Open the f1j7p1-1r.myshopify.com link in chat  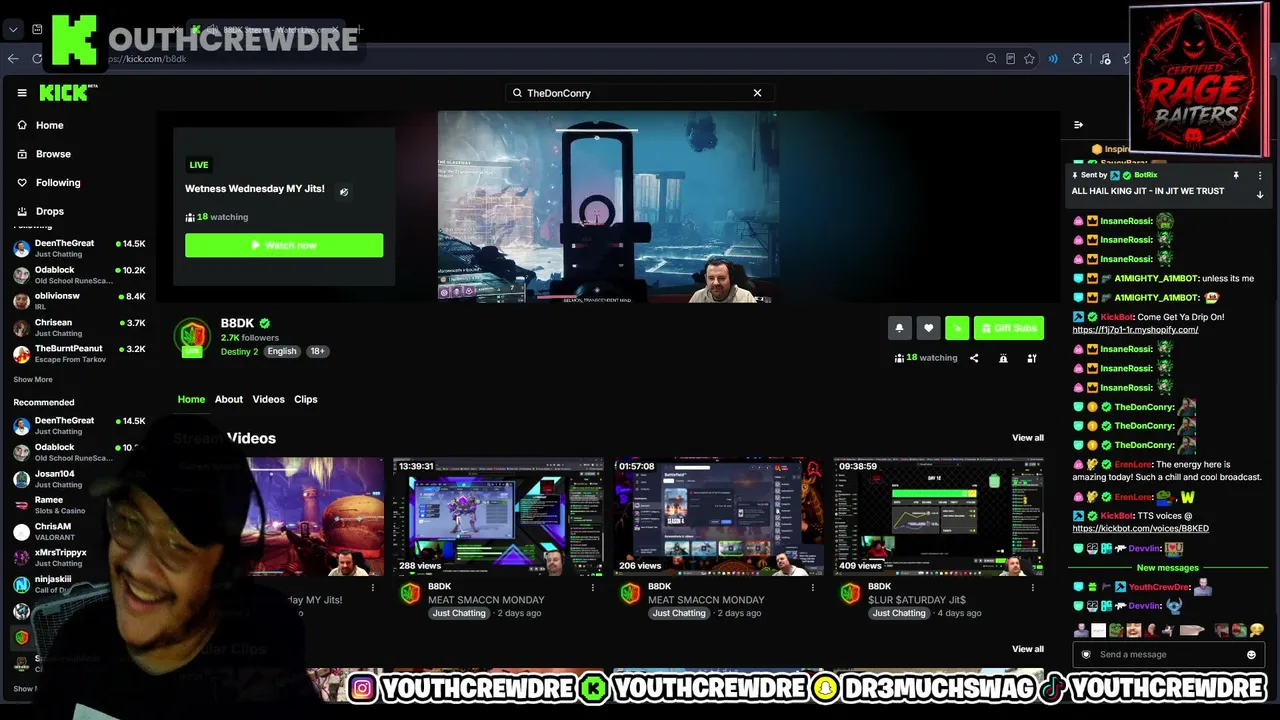(x=1135, y=330)
